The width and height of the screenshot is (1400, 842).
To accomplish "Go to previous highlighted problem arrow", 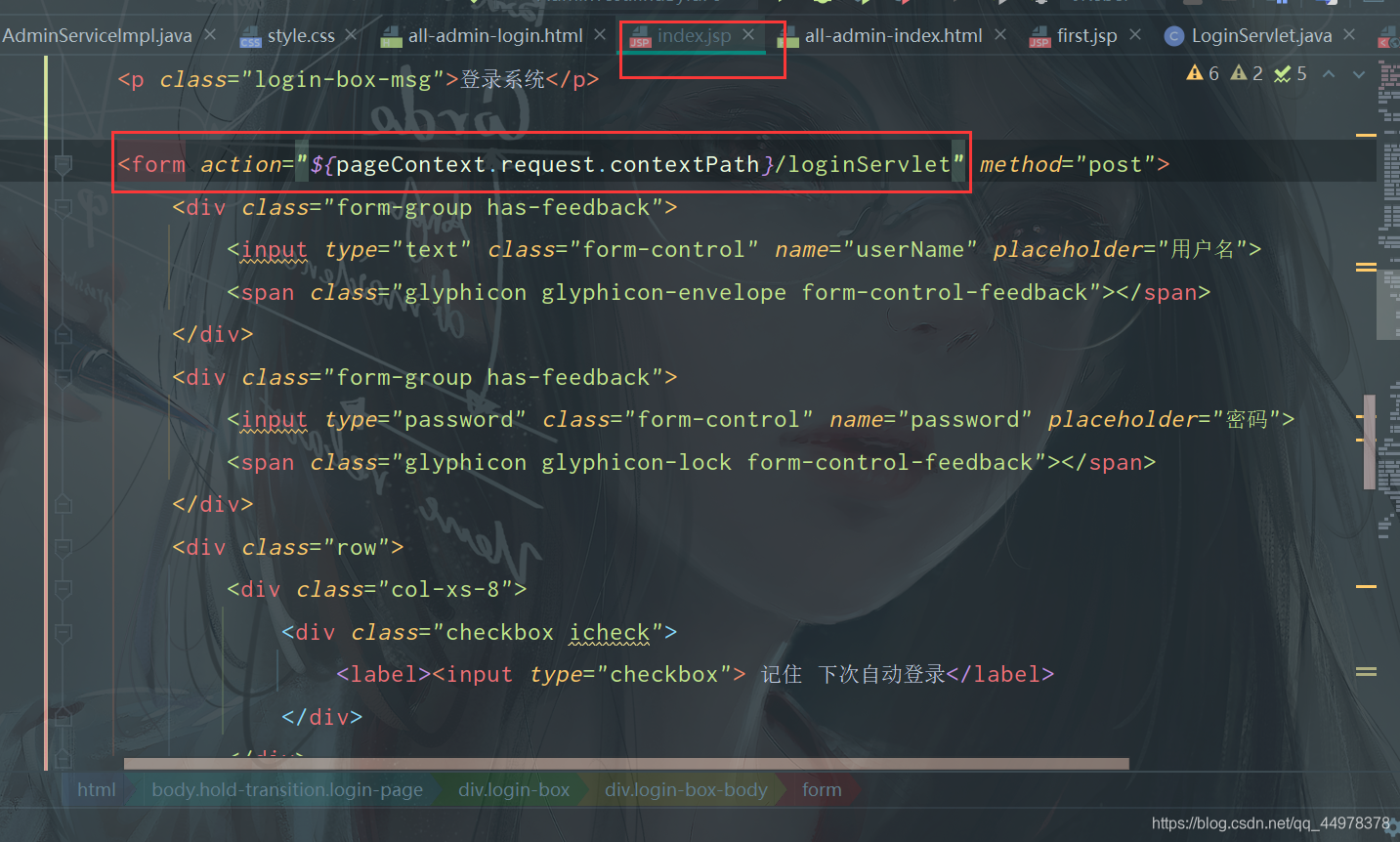I will tap(1329, 74).
